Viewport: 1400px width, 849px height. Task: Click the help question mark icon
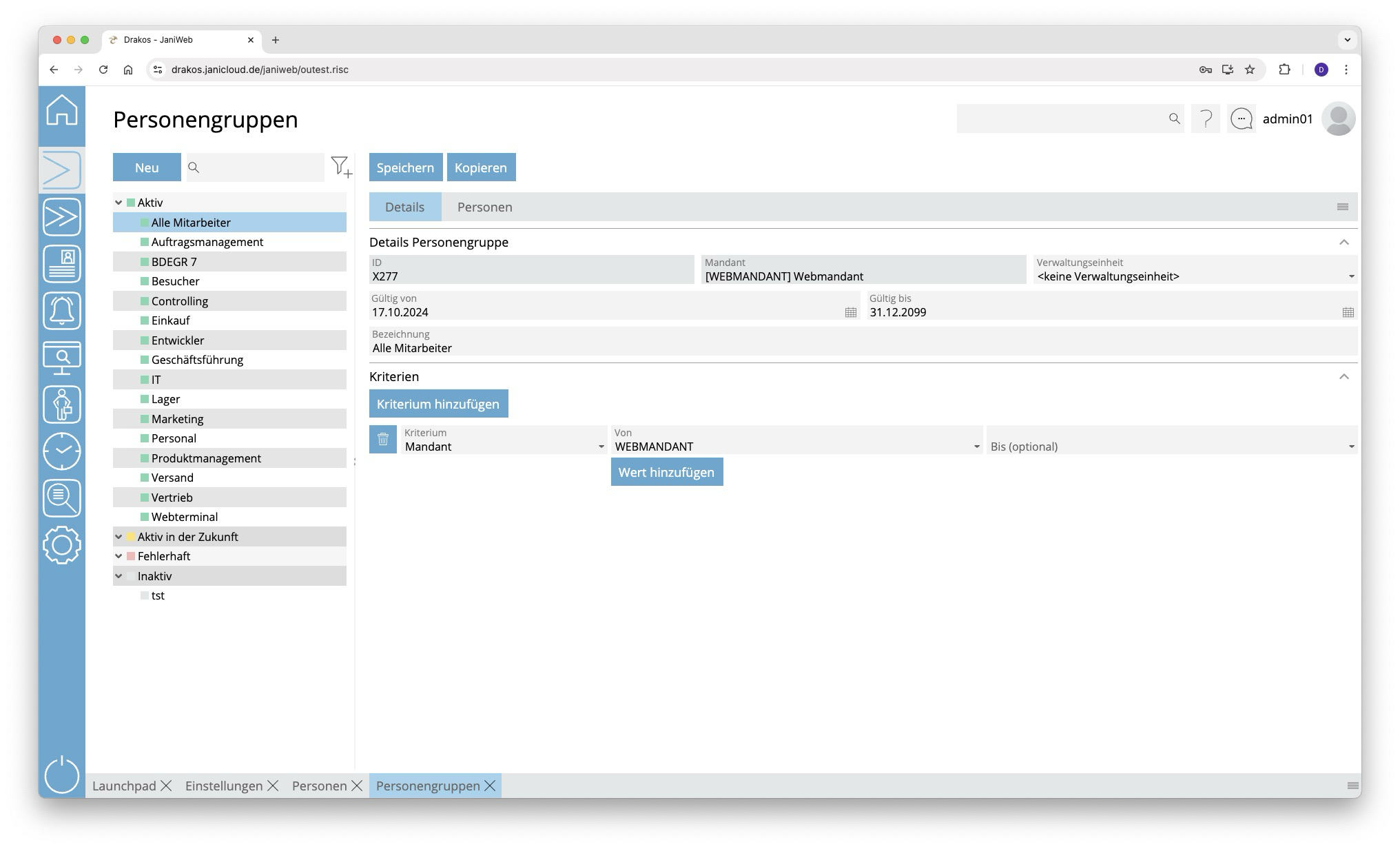click(x=1206, y=119)
